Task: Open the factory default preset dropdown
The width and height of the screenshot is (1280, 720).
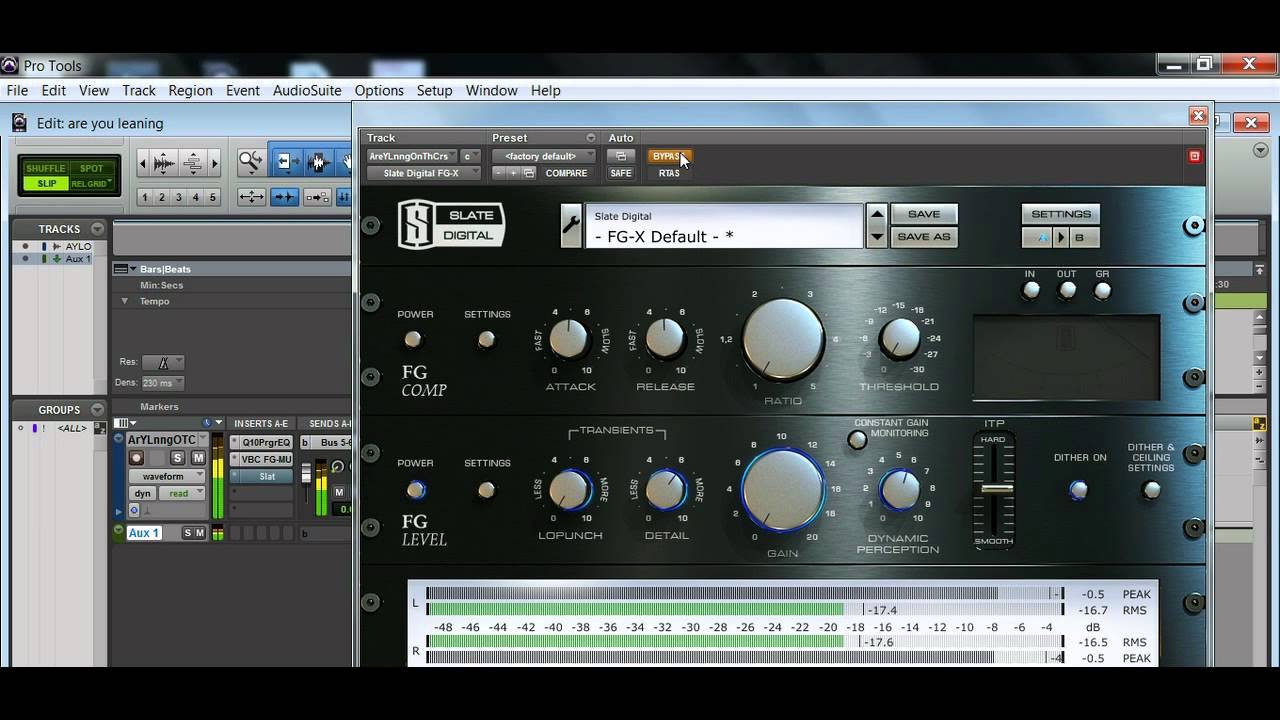Action: tap(543, 156)
